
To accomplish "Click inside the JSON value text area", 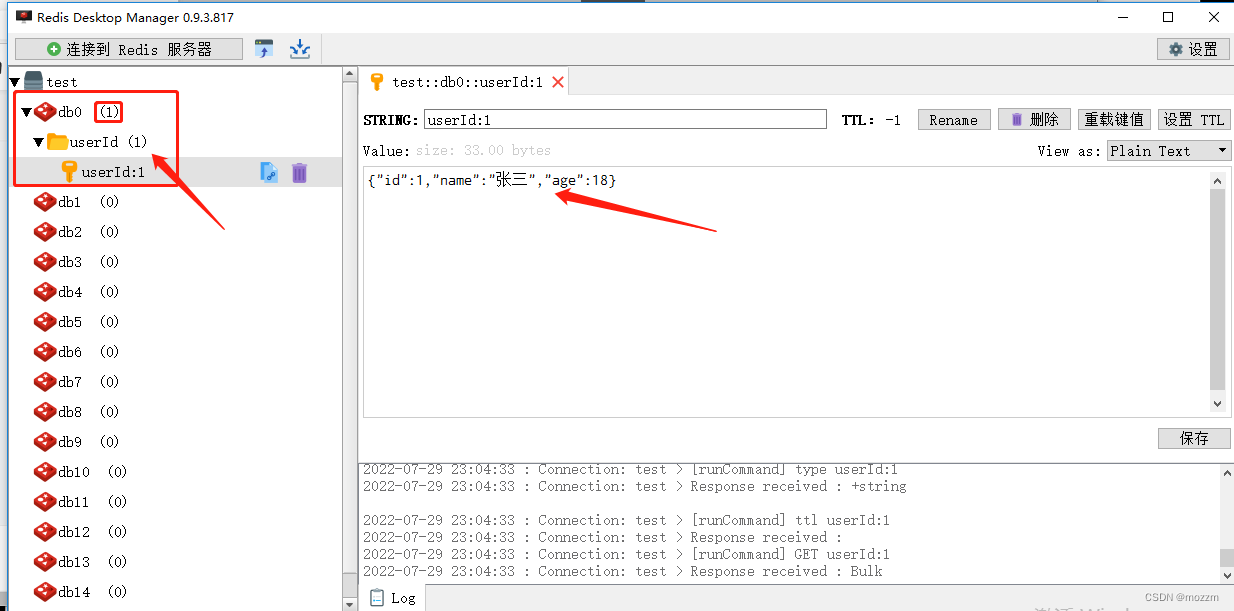I will (786, 292).
